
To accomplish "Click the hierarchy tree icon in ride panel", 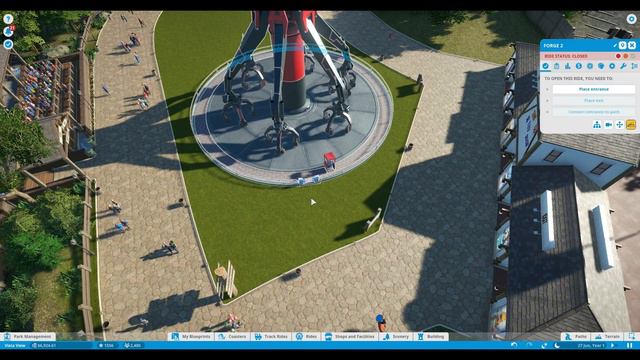I will (x=597, y=125).
